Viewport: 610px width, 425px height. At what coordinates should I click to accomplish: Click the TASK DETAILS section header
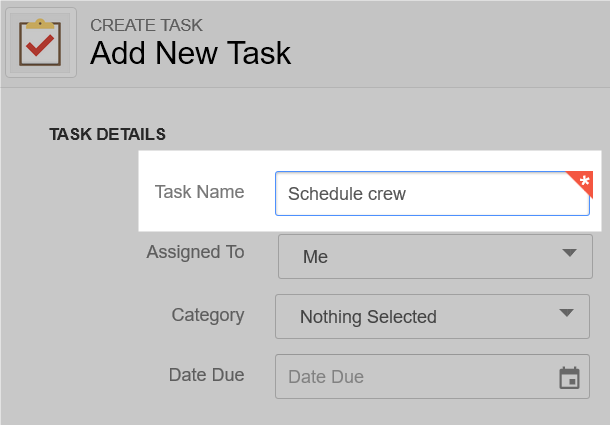pos(107,134)
